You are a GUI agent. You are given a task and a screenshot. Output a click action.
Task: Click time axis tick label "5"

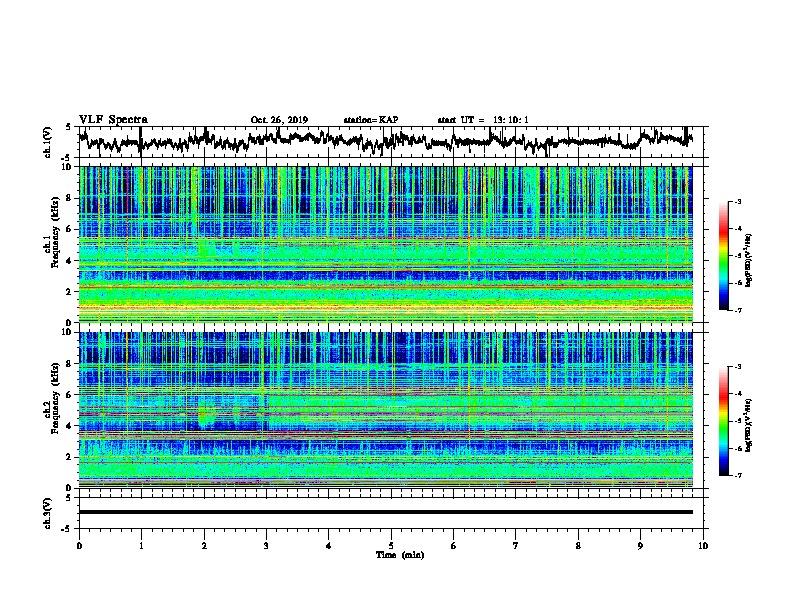[x=391, y=546]
